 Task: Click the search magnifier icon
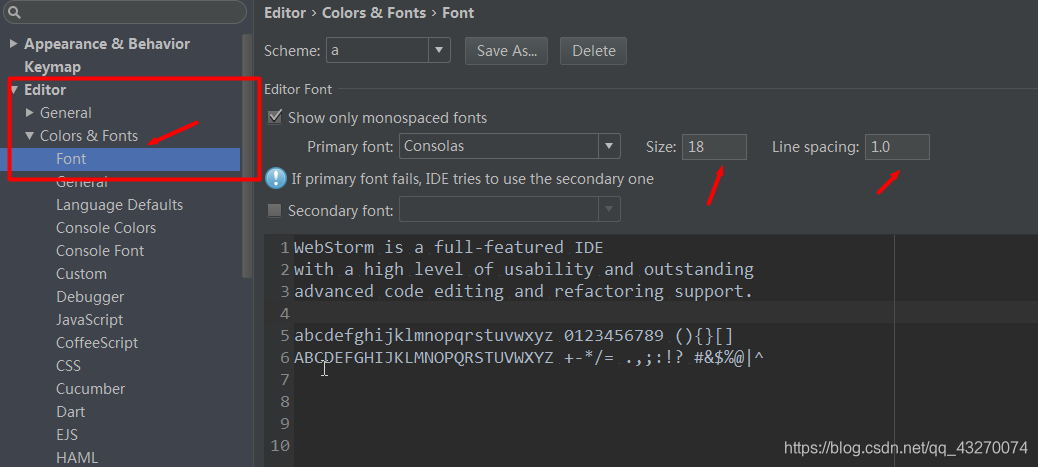point(14,12)
